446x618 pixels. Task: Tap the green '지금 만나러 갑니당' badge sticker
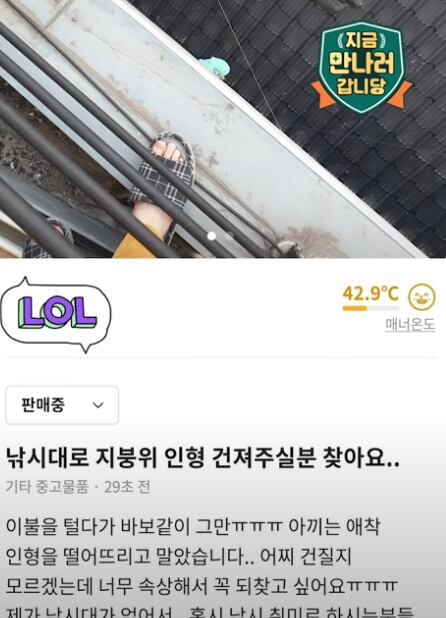(x=361, y=66)
